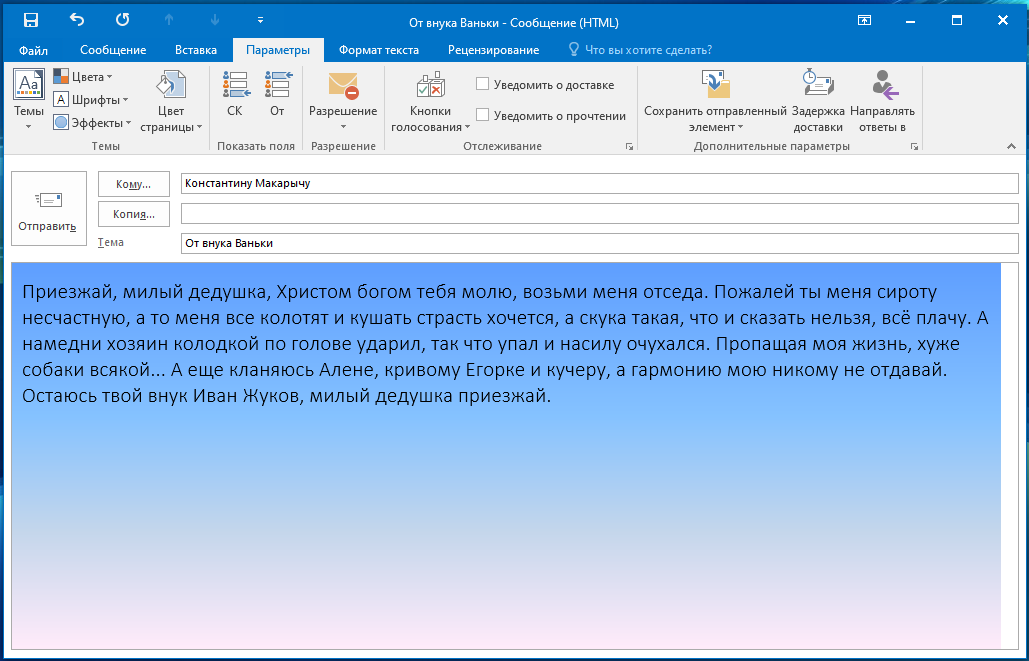Click the Save icon in title bar

click(x=31, y=20)
